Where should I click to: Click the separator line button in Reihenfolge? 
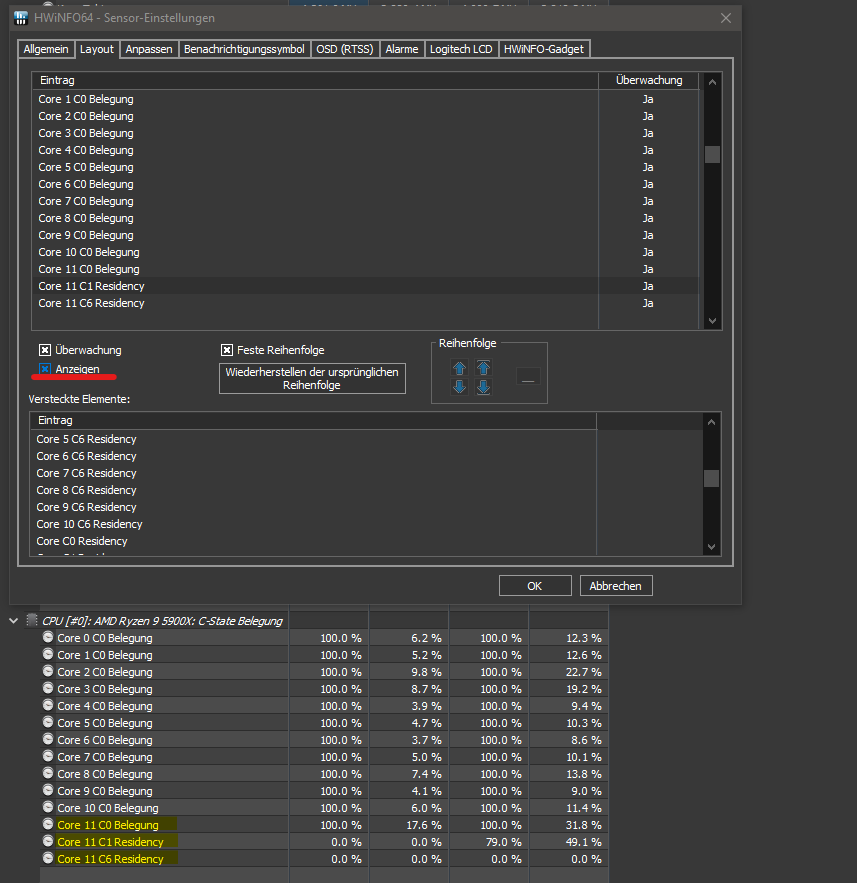[528, 376]
